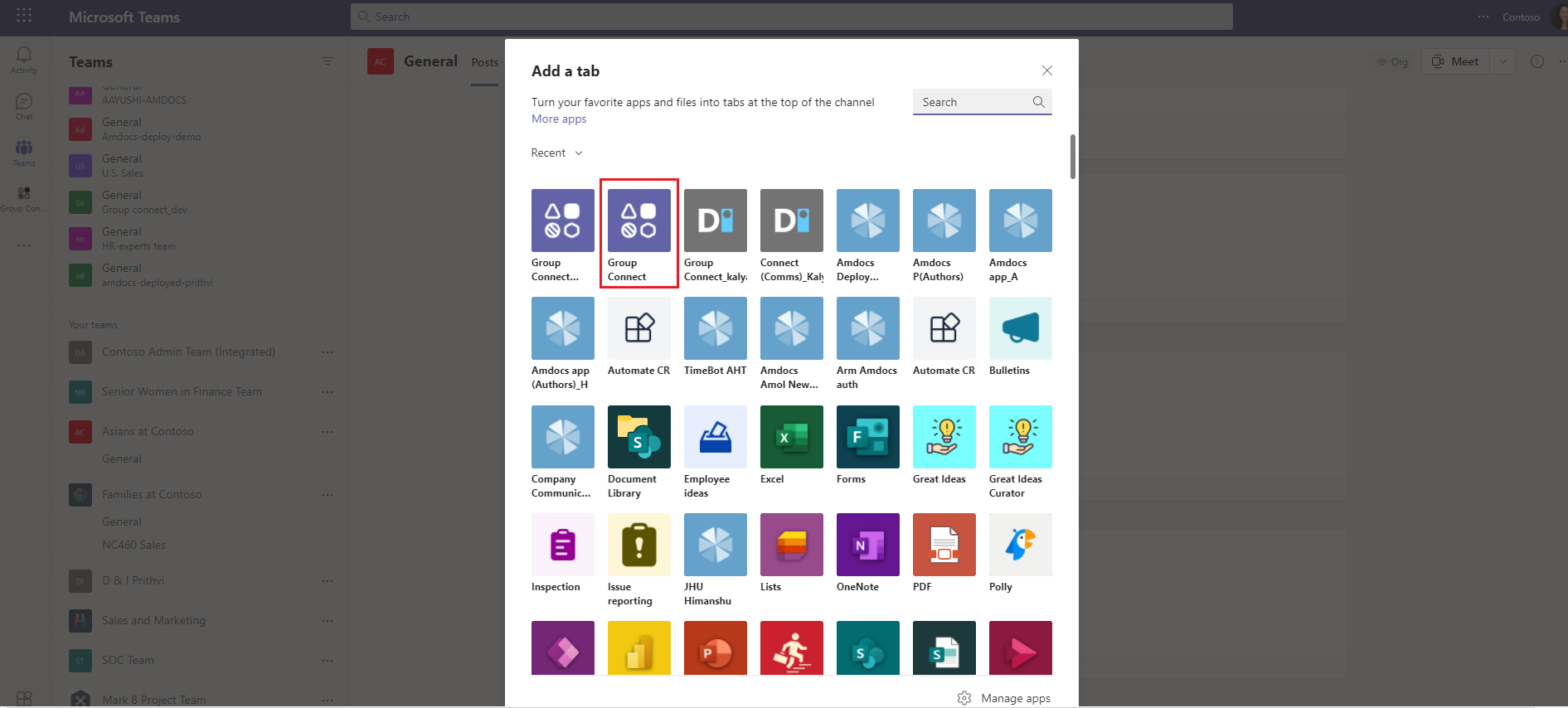
Task: Open more options for Senior Women in Finance Team
Action: pyautogui.click(x=328, y=392)
